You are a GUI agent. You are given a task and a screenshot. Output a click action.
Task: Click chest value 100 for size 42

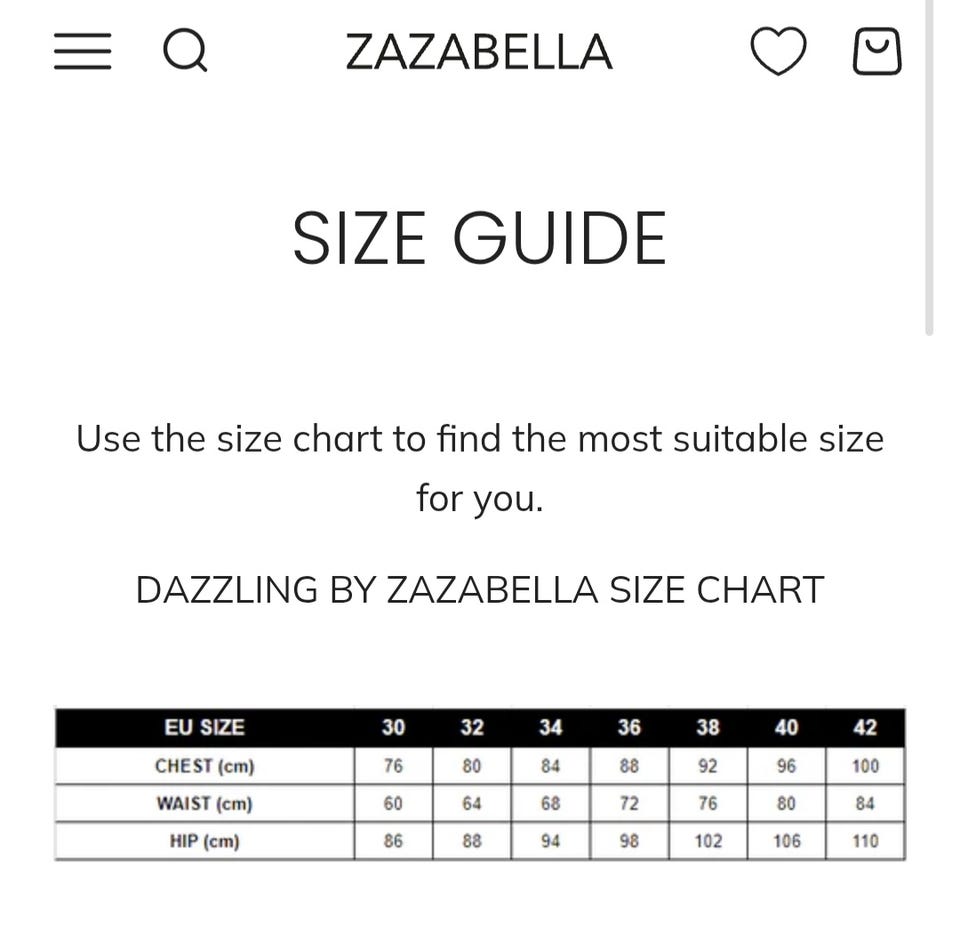[x=865, y=766]
